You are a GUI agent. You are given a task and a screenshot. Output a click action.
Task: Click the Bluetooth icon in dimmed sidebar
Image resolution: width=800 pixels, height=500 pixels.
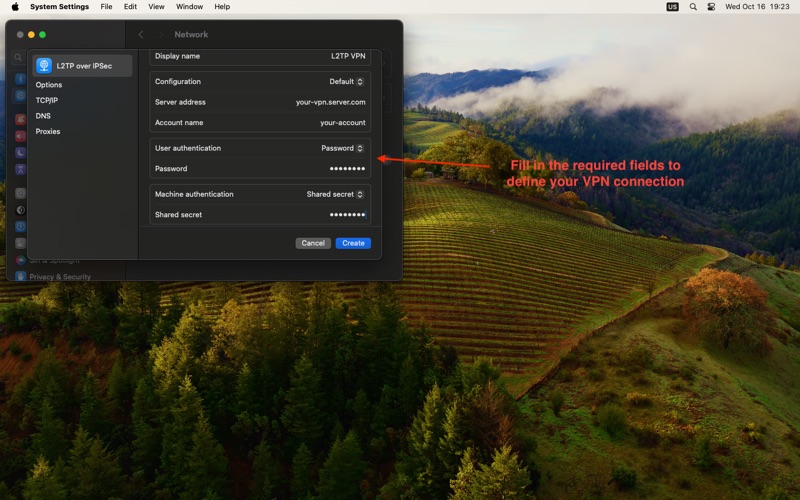[x=20, y=79]
